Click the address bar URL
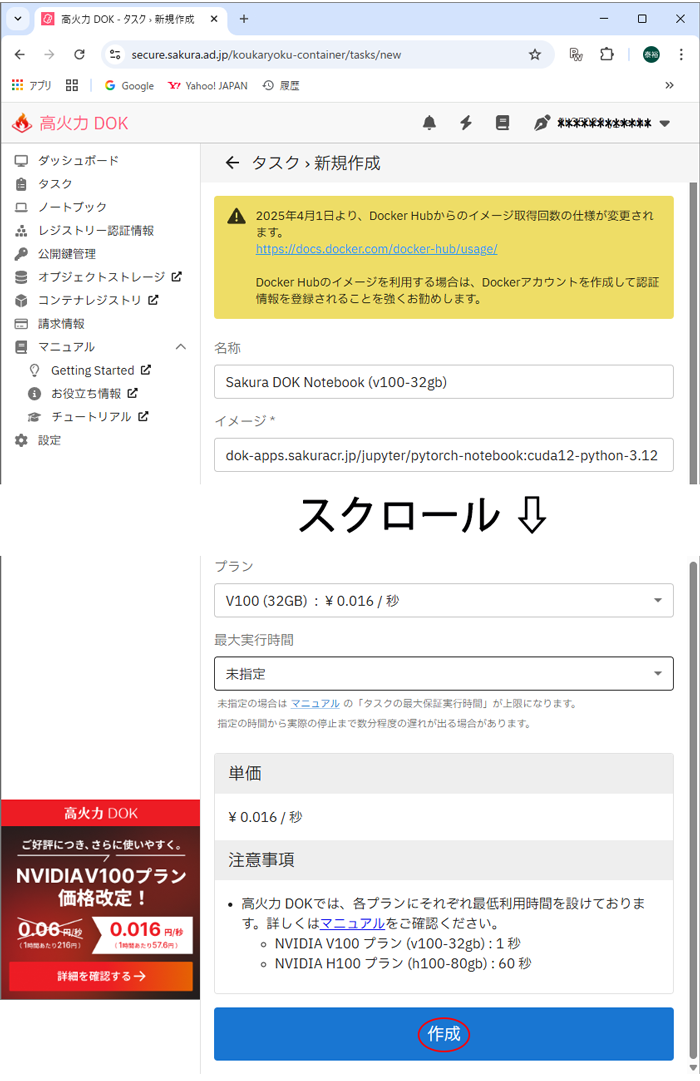Image resolution: width=700 pixels, height=1081 pixels. point(266,54)
